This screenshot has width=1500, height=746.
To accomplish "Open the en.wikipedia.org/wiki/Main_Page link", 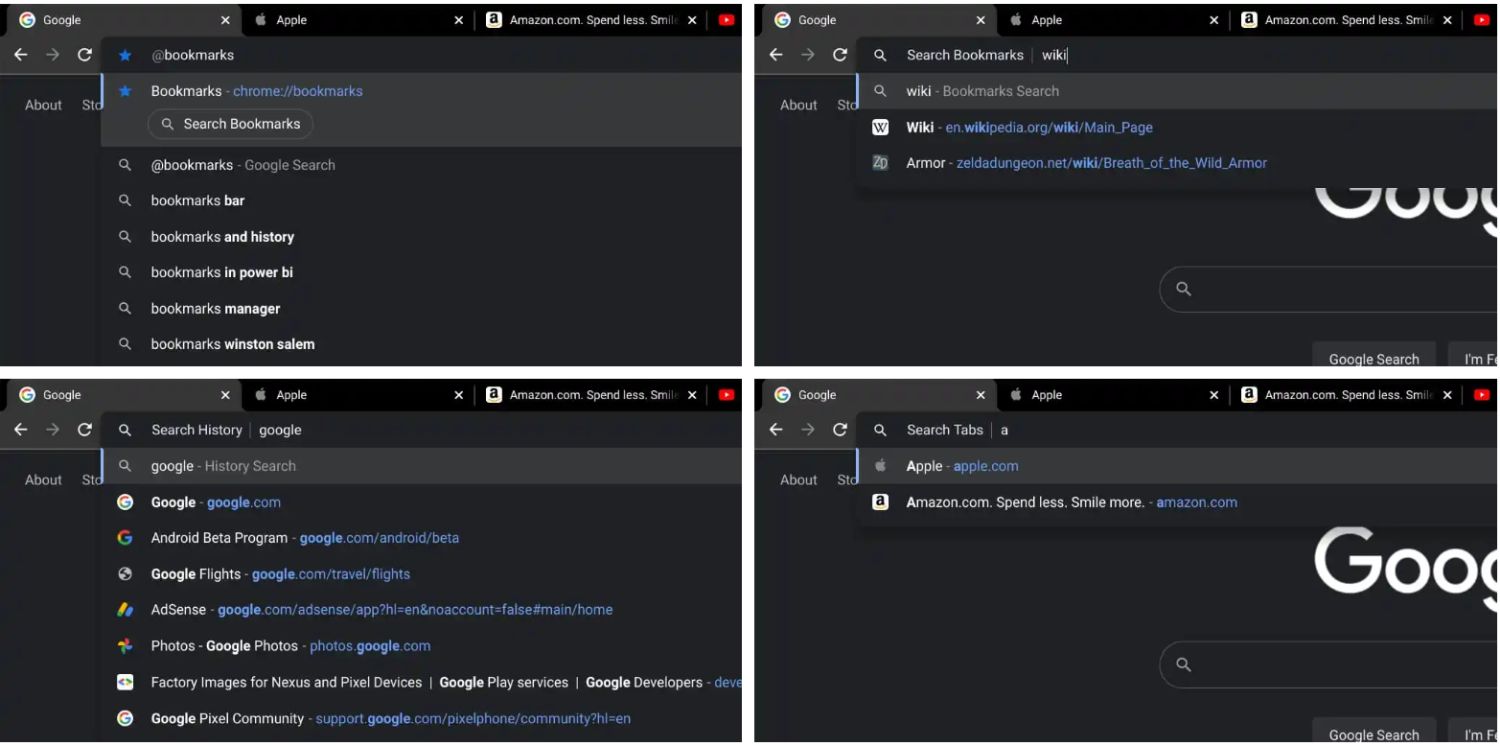I will pos(1049,128).
